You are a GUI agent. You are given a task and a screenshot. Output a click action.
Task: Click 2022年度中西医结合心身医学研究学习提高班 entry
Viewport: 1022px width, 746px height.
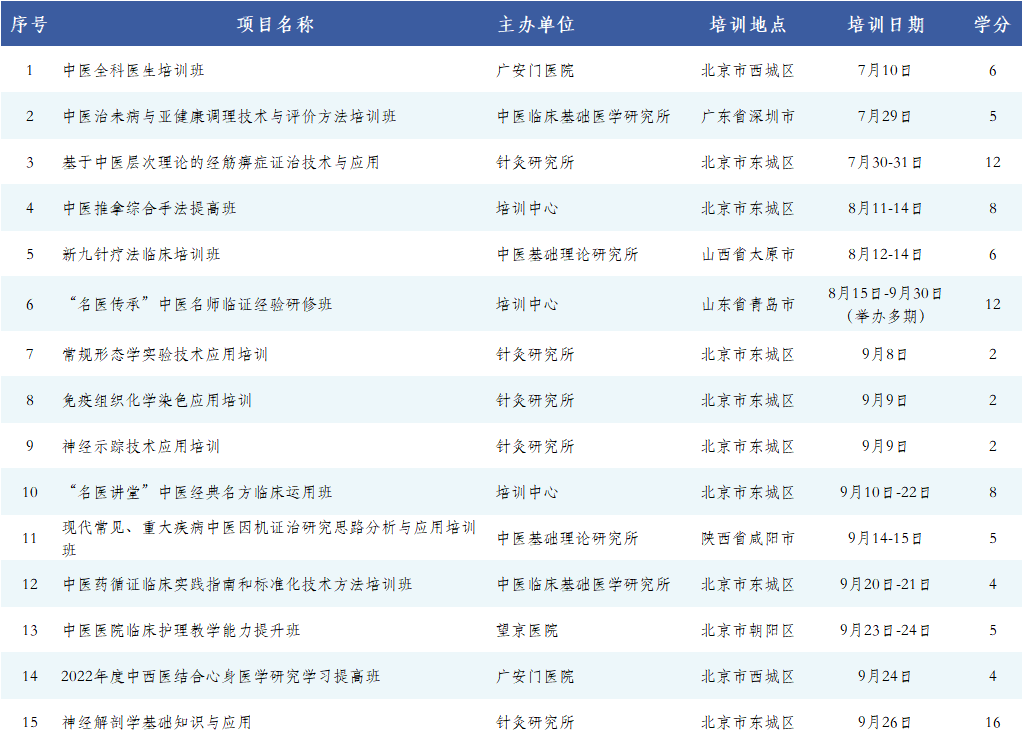tap(221, 677)
